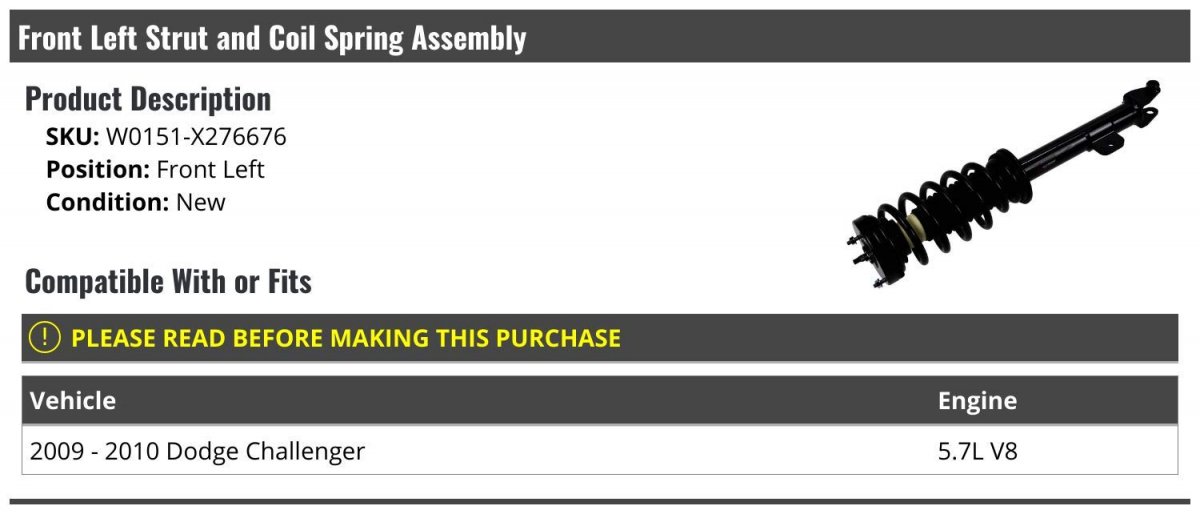Click the yellow exclamation warning icon
The height and width of the screenshot is (514, 1200).
click(46, 337)
